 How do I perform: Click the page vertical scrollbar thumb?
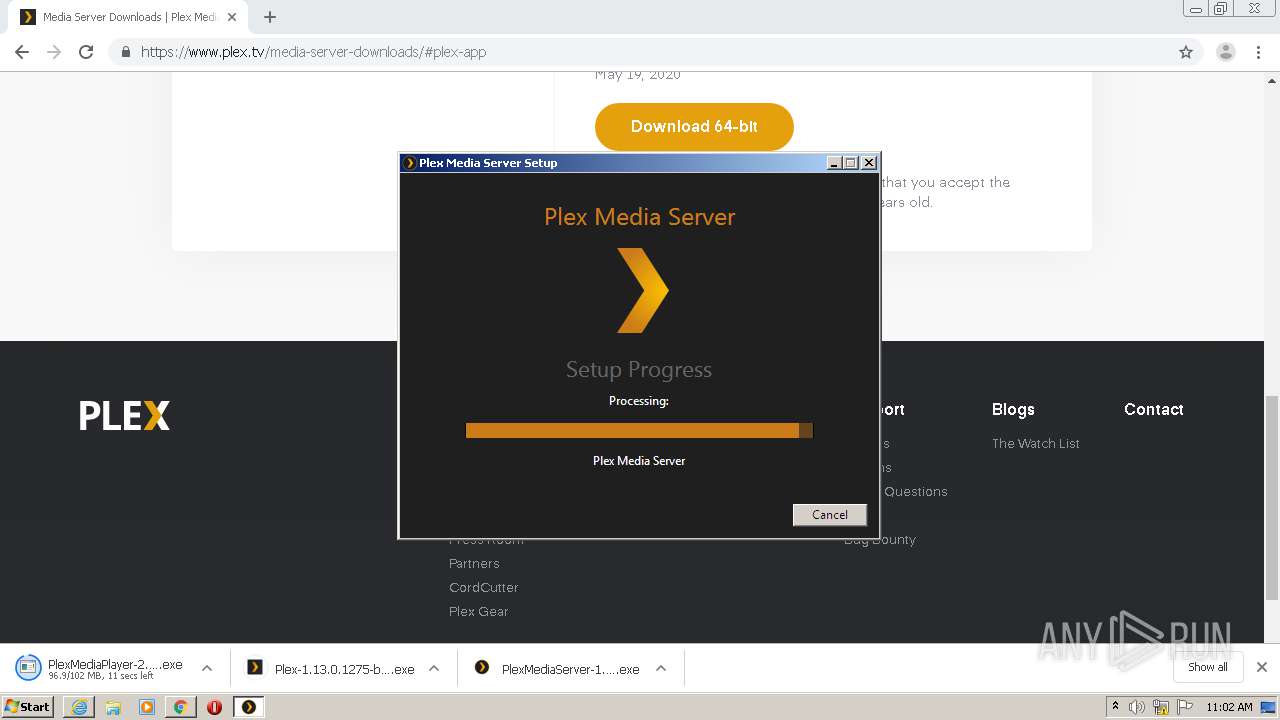click(1272, 496)
